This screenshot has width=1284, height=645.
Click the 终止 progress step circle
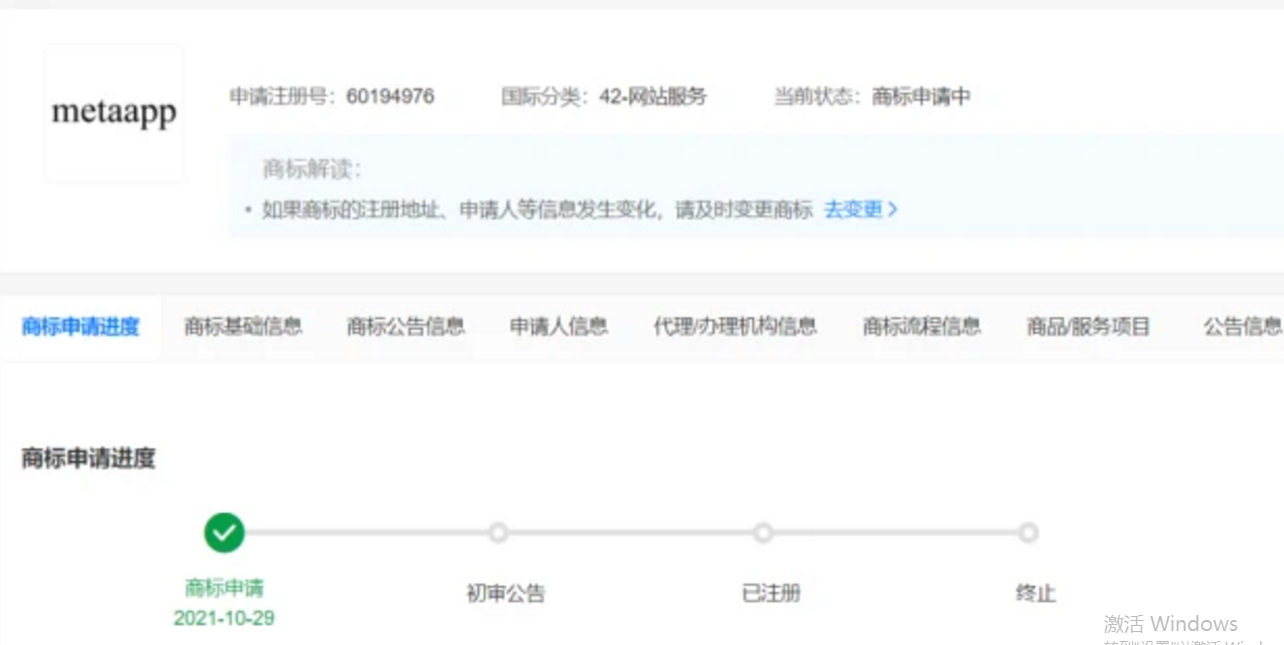click(1028, 533)
